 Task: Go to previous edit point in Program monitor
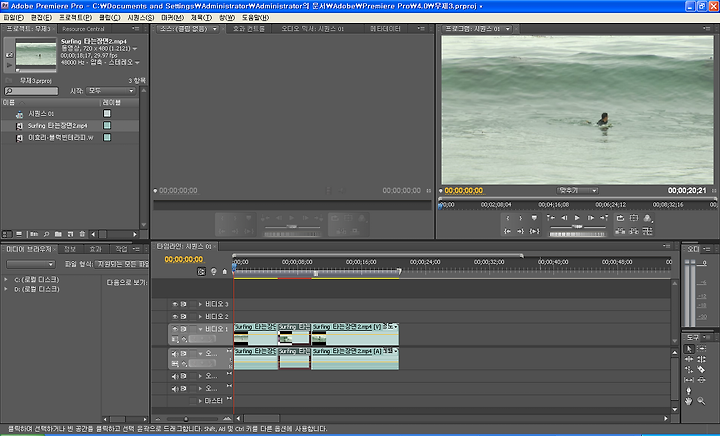tap(551, 218)
